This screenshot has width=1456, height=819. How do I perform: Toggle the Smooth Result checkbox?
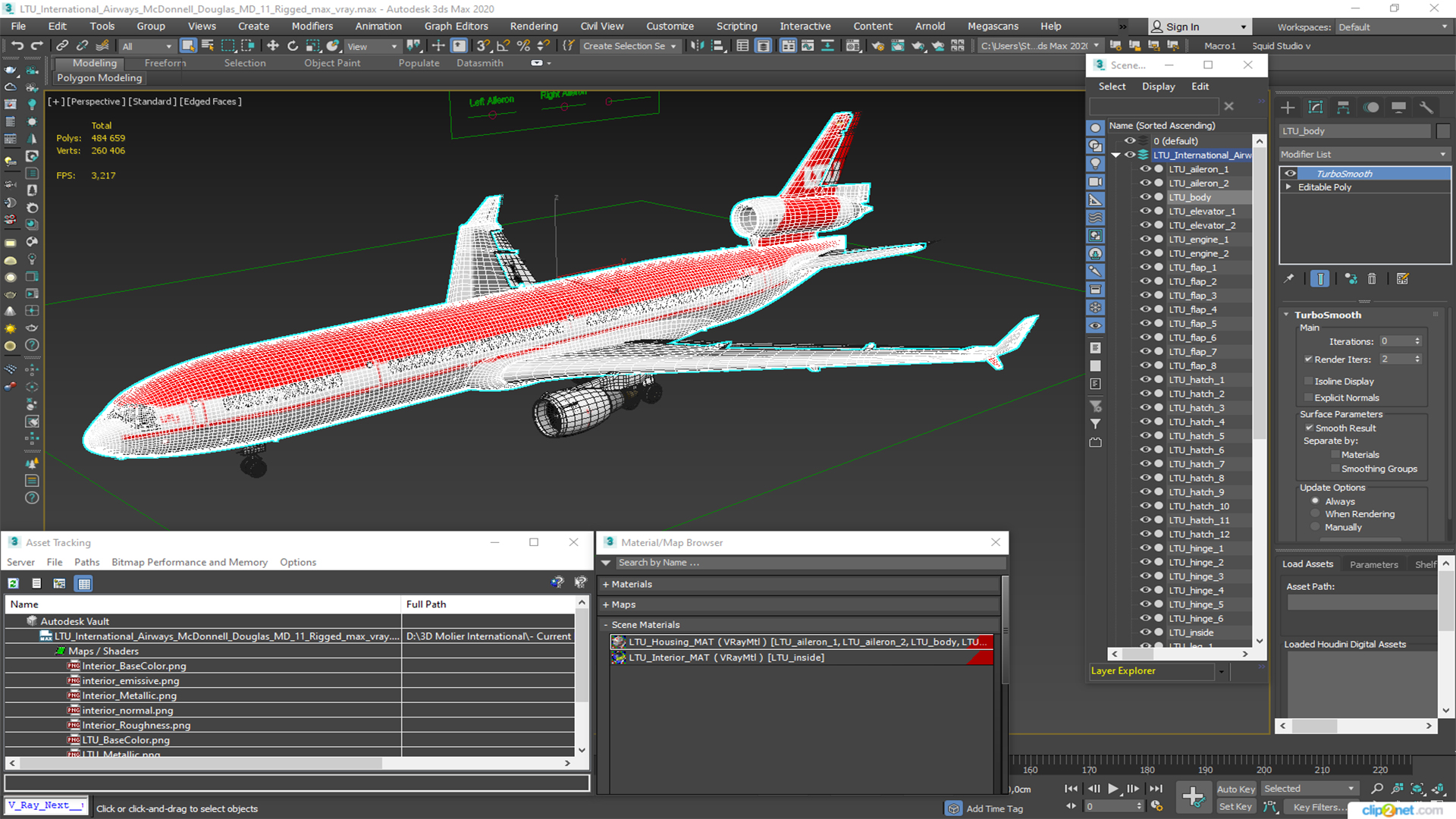(x=1309, y=428)
